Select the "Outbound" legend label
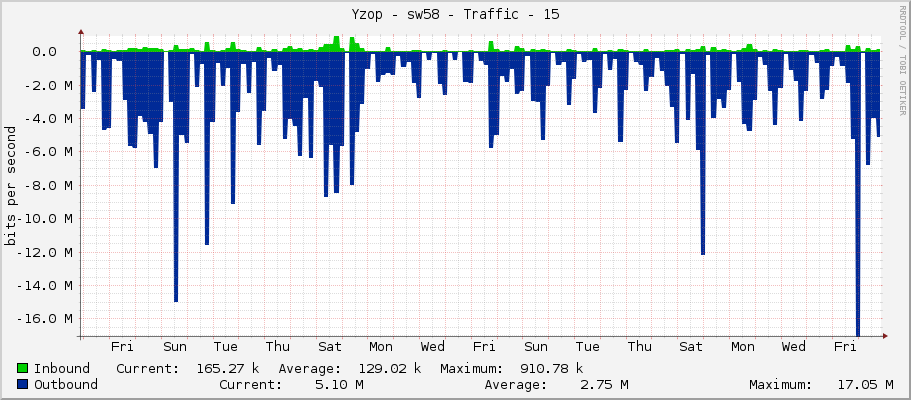 [x=66, y=384]
